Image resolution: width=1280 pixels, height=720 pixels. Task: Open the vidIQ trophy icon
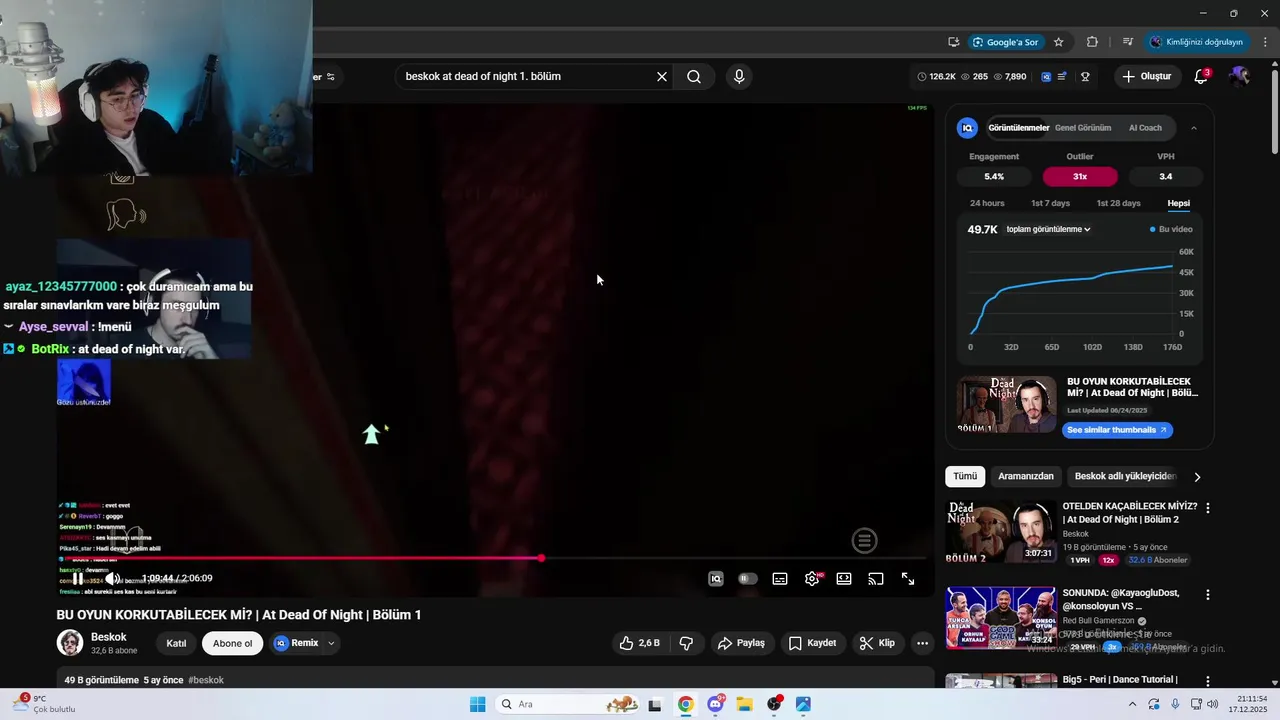point(1085,77)
